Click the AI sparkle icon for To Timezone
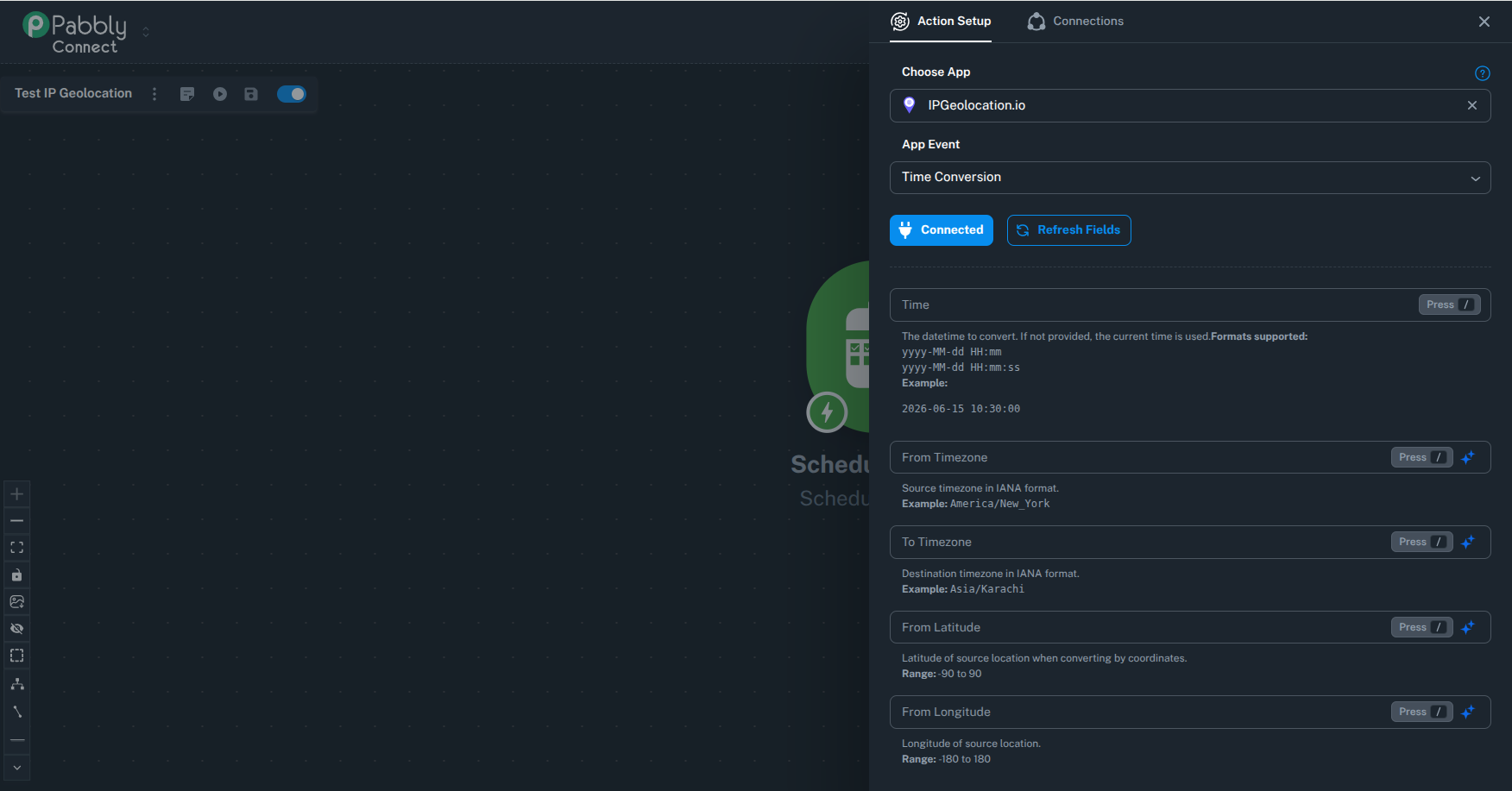The image size is (1512, 791). 1468,542
